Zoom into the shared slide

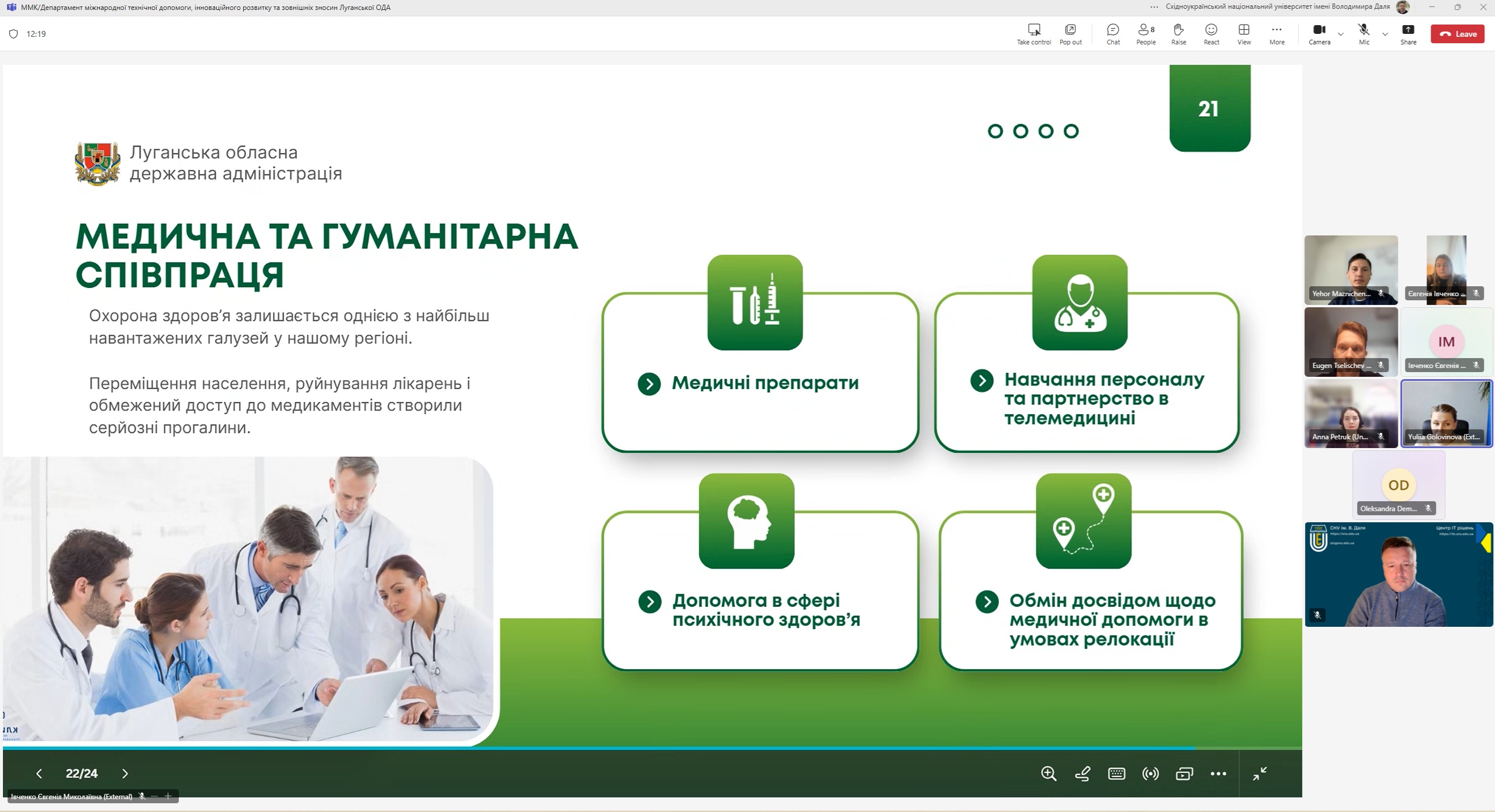[x=1048, y=773]
